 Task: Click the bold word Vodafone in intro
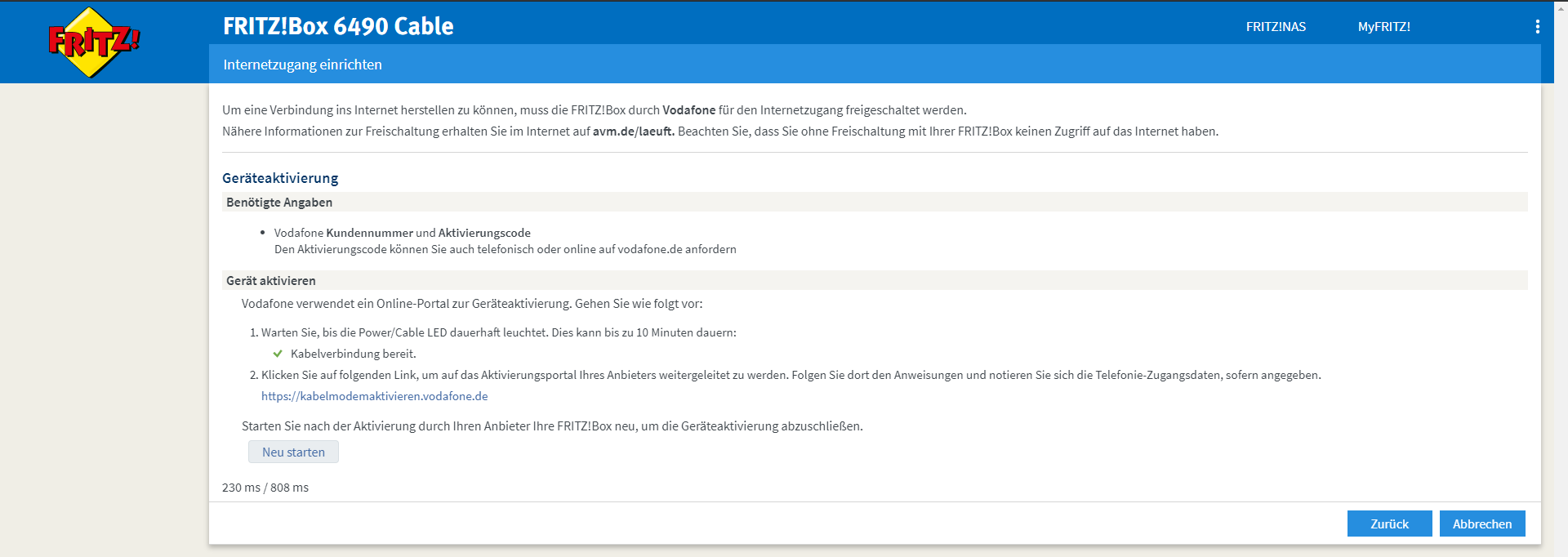click(x=689, y=110)
